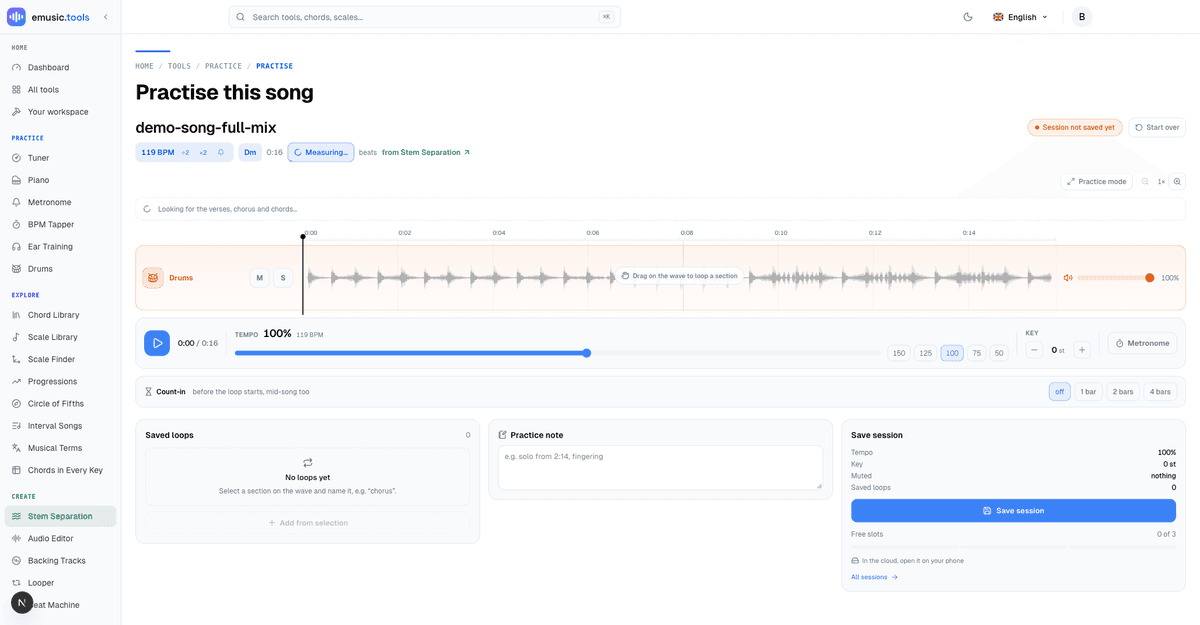Open the user avatar B menu
Screen dimensions: 1200x625
[x=1082, y=17]
